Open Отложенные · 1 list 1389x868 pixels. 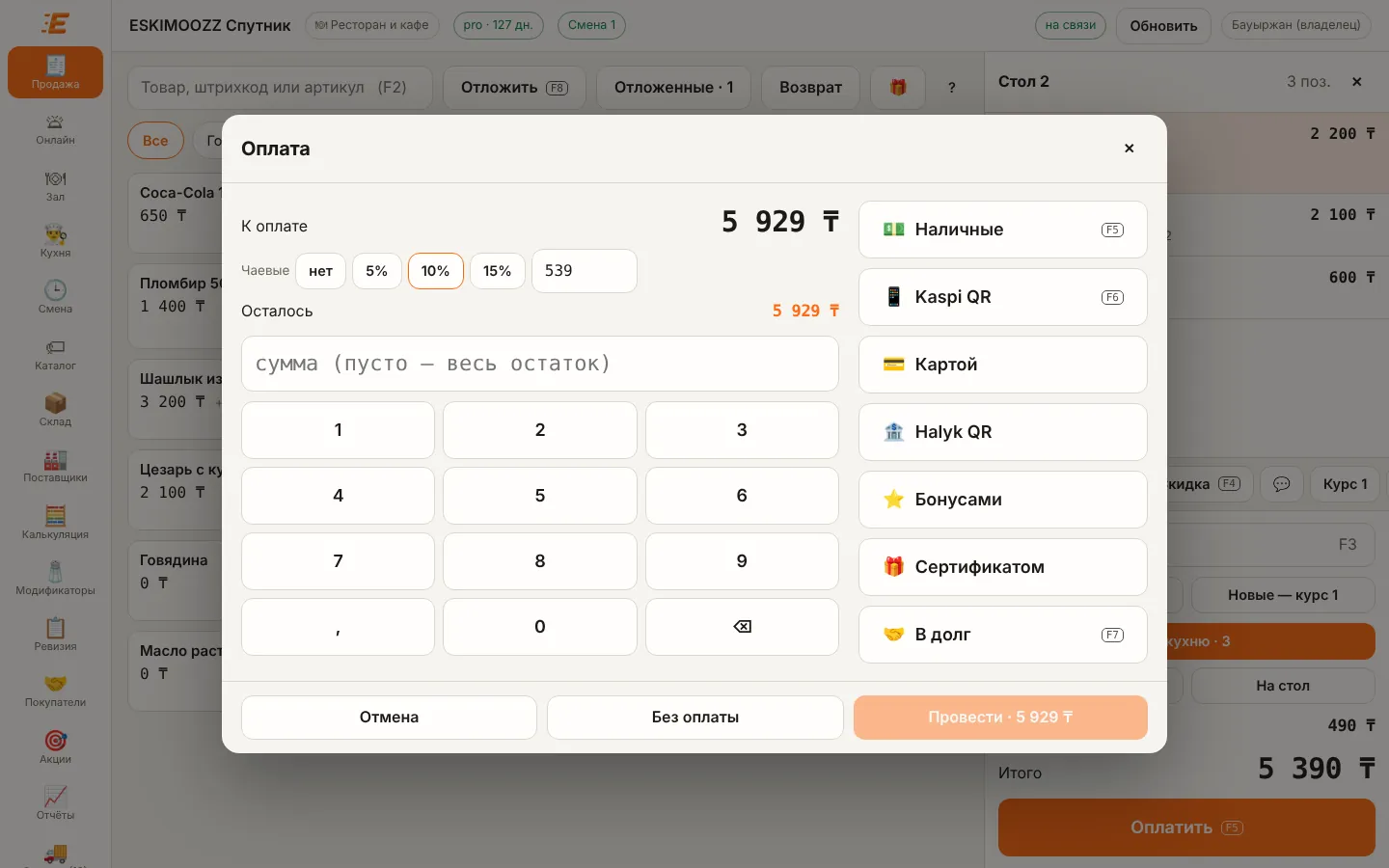(674, 87)
